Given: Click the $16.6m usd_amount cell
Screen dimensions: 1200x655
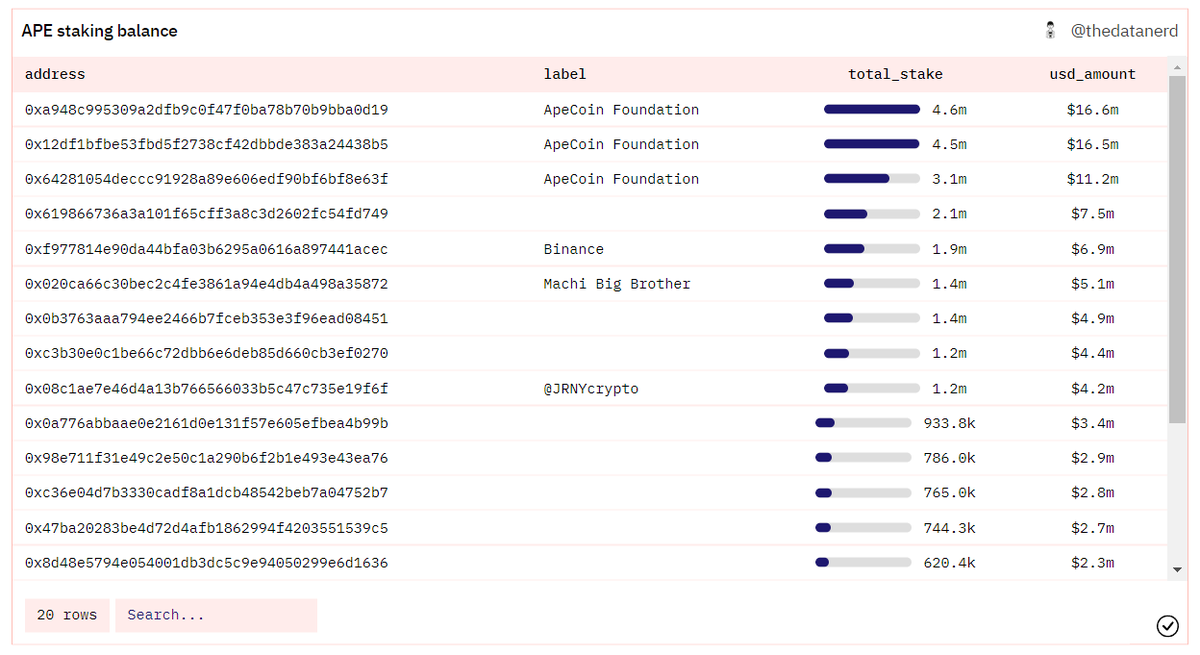Looking at the screenshot, I should (1095, 109).
